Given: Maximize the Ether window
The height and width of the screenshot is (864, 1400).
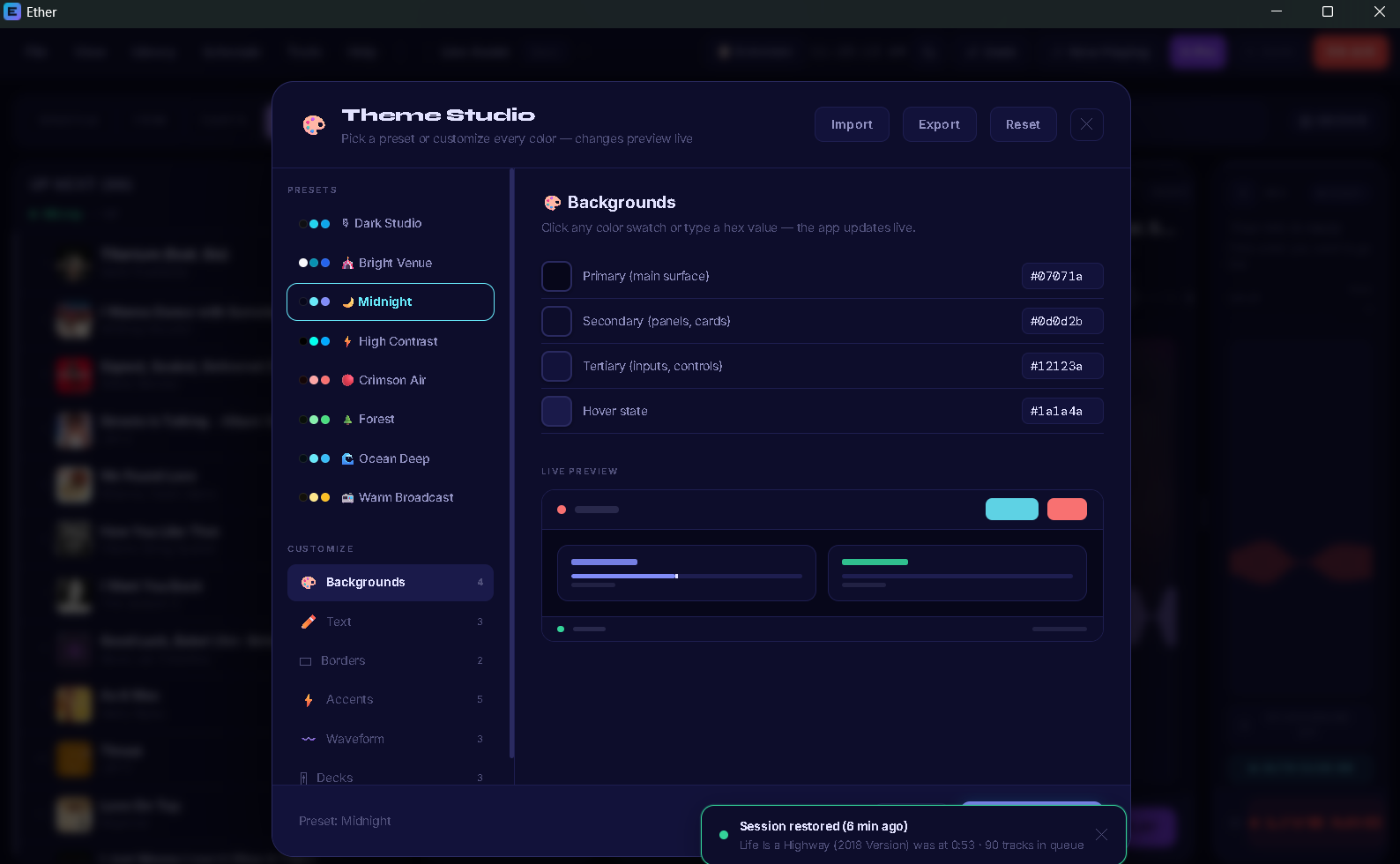Looking at the screenshot, I should pos(1328,12).
